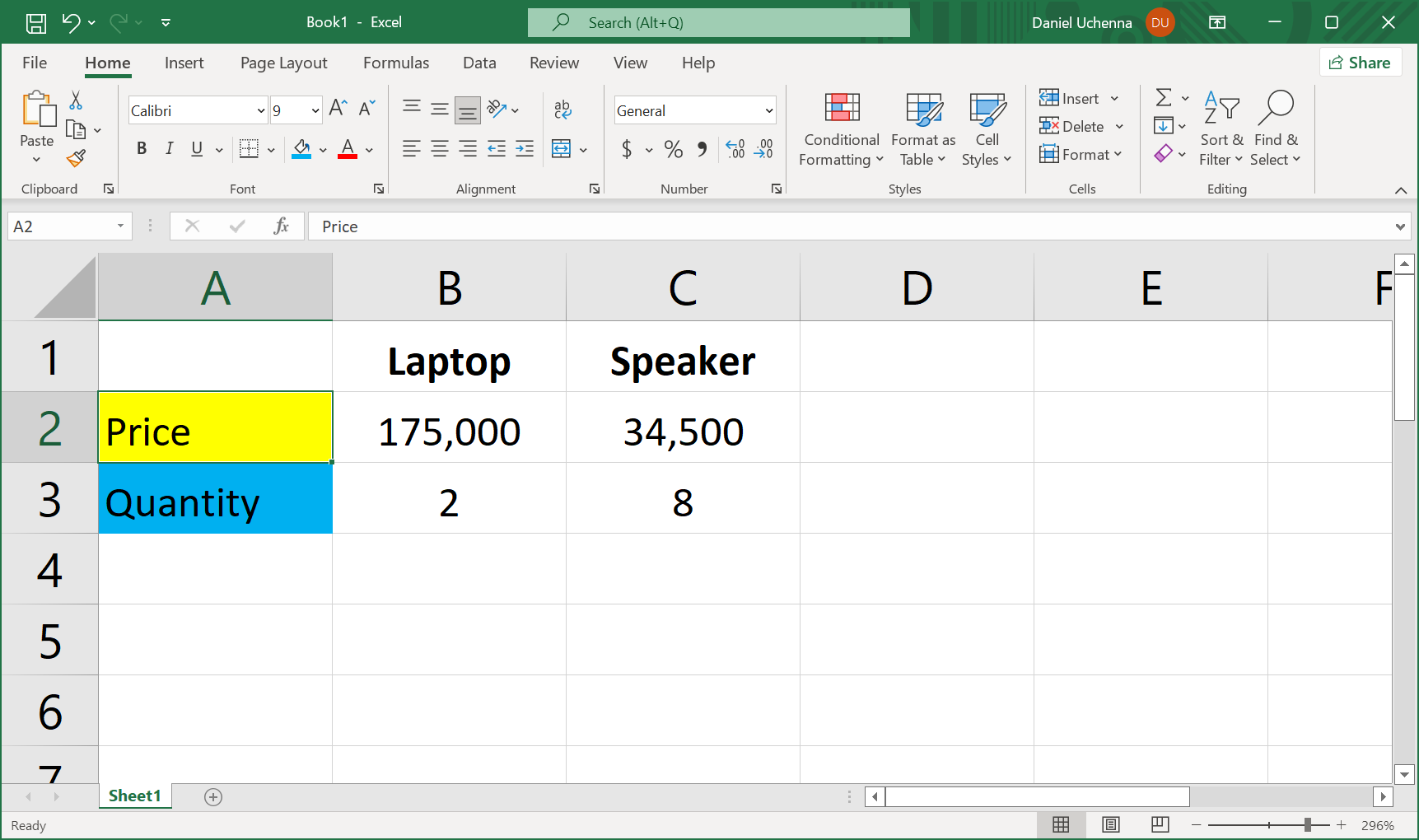Image resolution: width=1419 pixels, height=840 pixels.
Task: Click the AutoSum sigma icon
Action: click(x=1163, y=98)
